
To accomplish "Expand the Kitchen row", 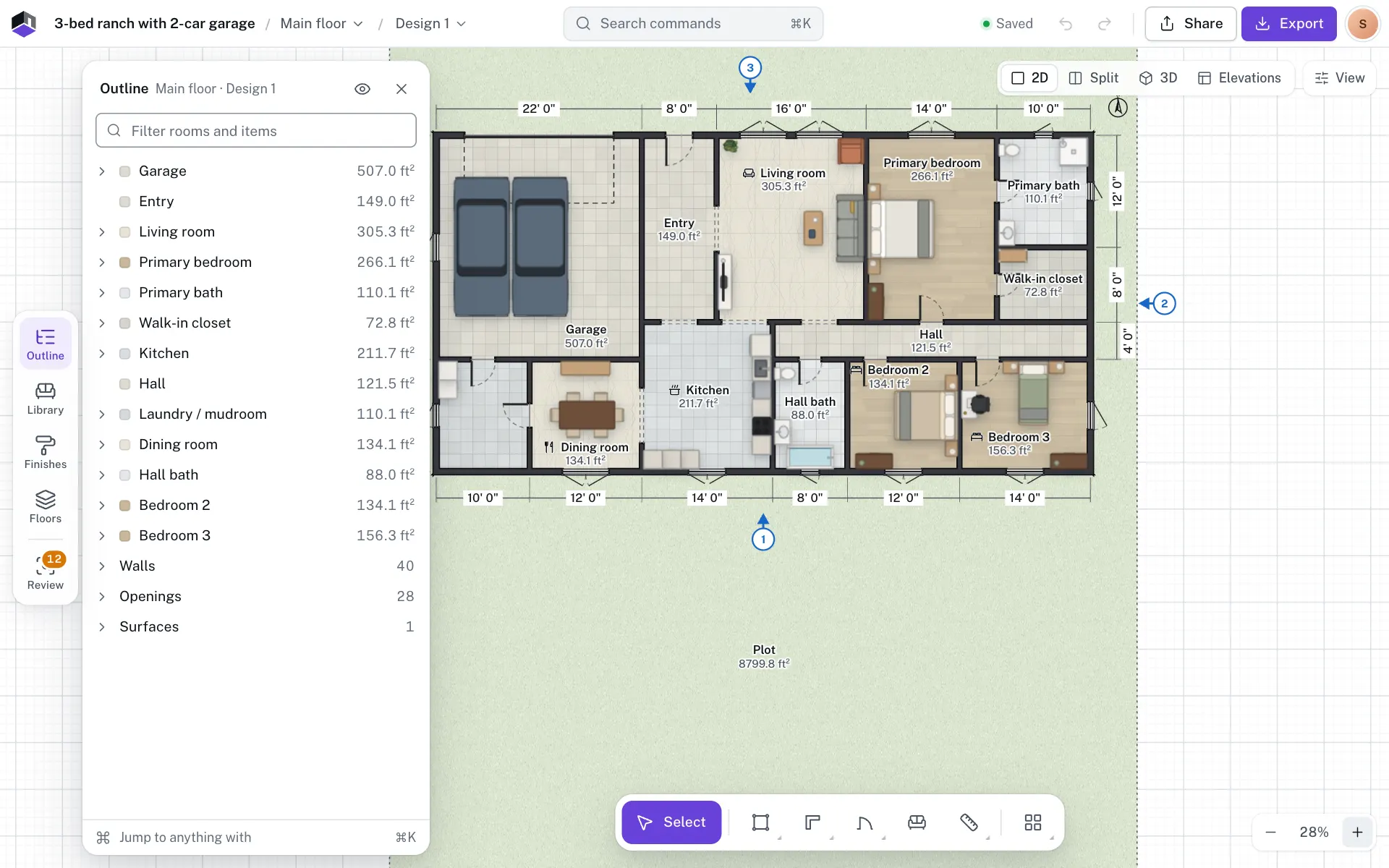I will (x=102, y=354).
